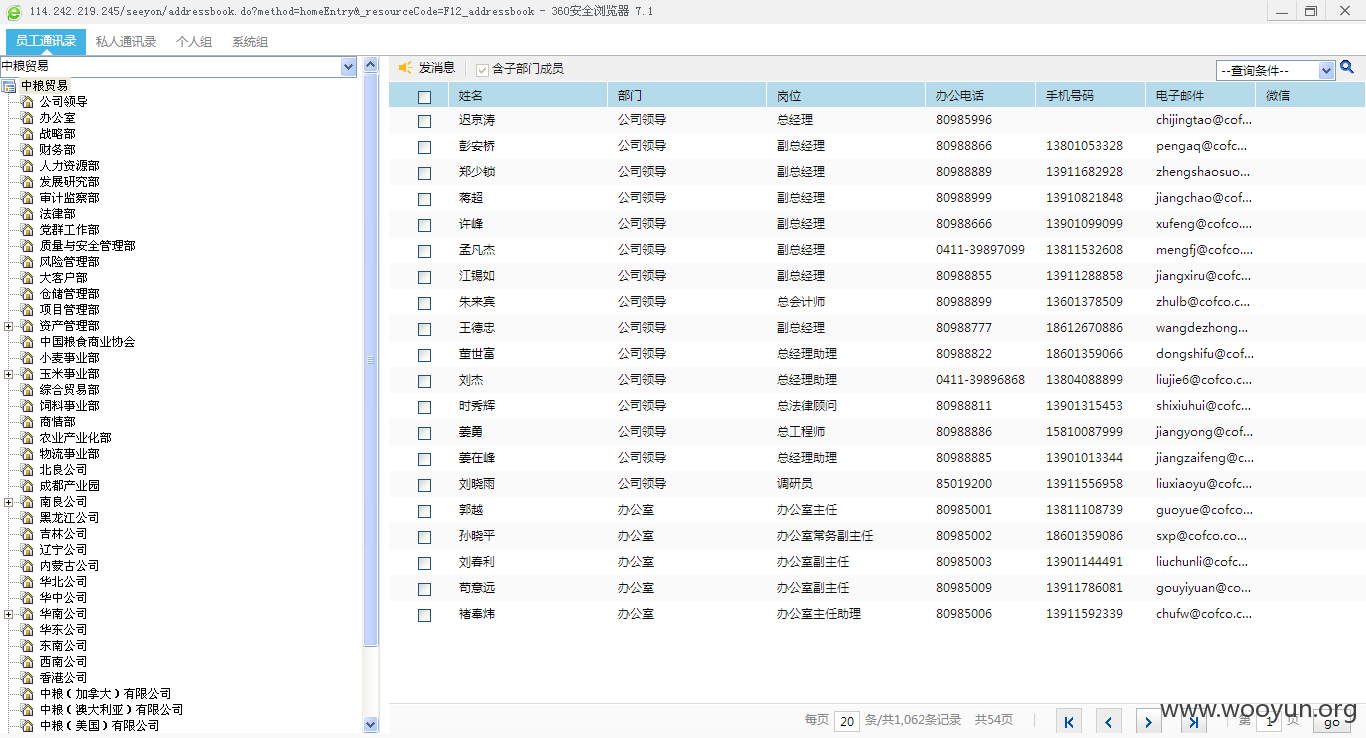Click the house icon beside 风险管理部
Image resolution: width=1366 pixels, height=738 pixels.
(x=27, y=262)
